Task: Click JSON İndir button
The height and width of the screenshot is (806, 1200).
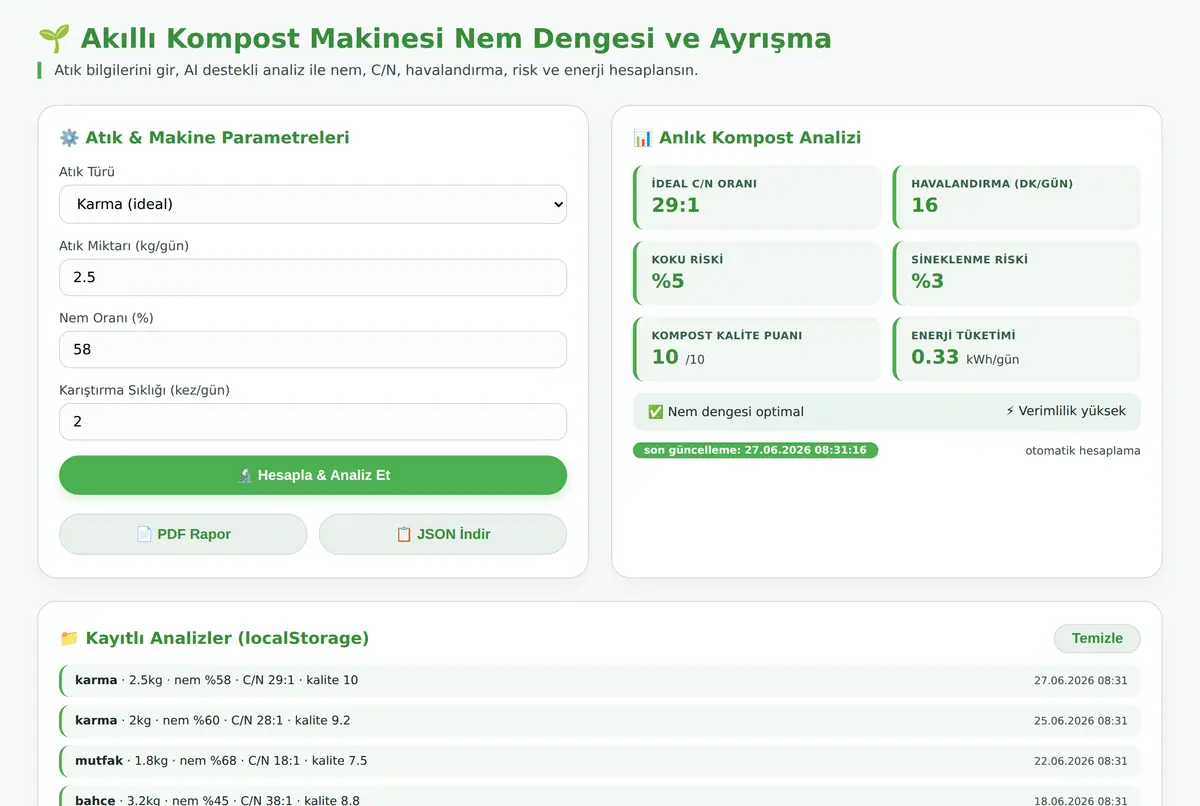Action: (443, 534)
